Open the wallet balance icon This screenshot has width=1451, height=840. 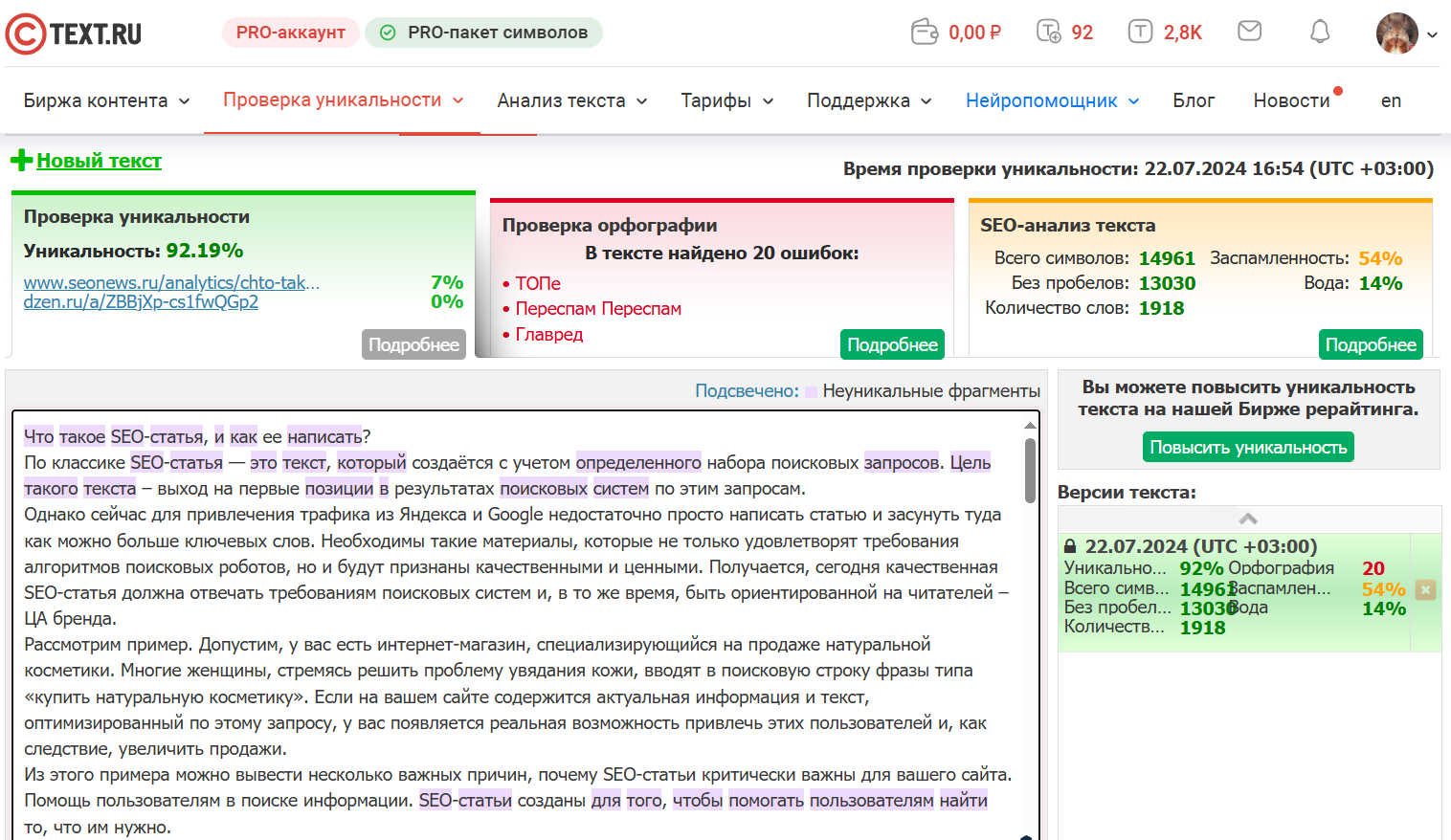pos(925,32)
